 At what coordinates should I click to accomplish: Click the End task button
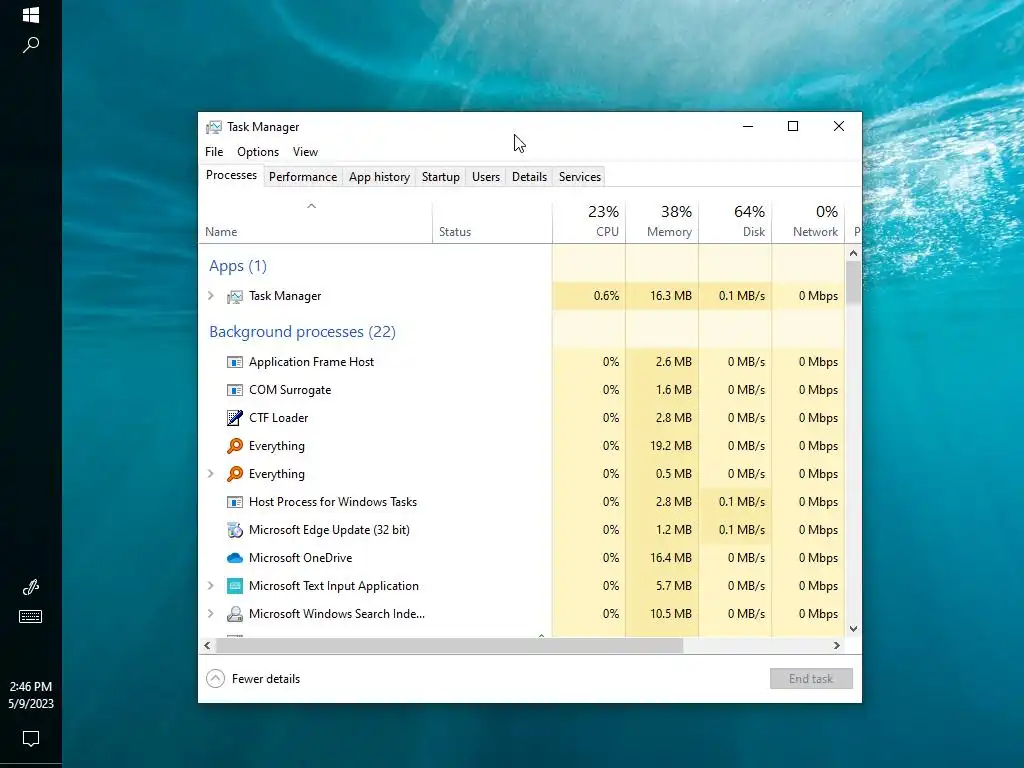point(811,679)
